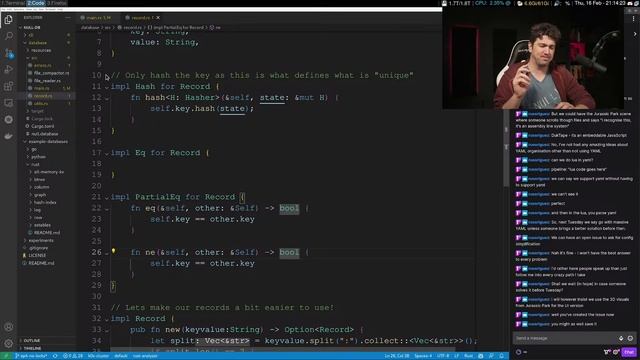Image resolution: width=640 pixels, height=360 pixels.
Task: Click the notifications bell in status bar
Action: [x=502, y=356]
